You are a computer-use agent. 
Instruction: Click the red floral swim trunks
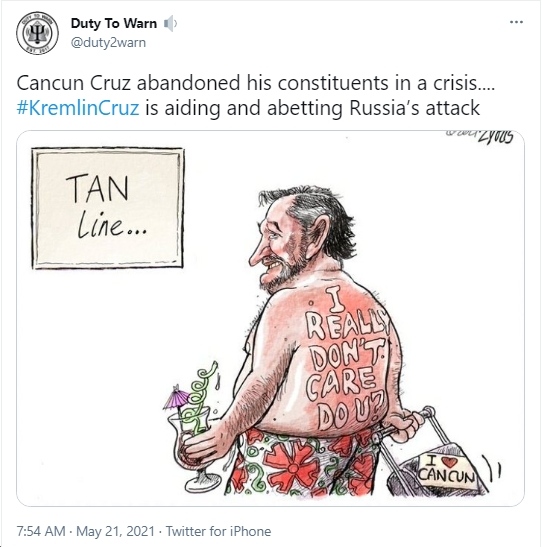point(301,462)
